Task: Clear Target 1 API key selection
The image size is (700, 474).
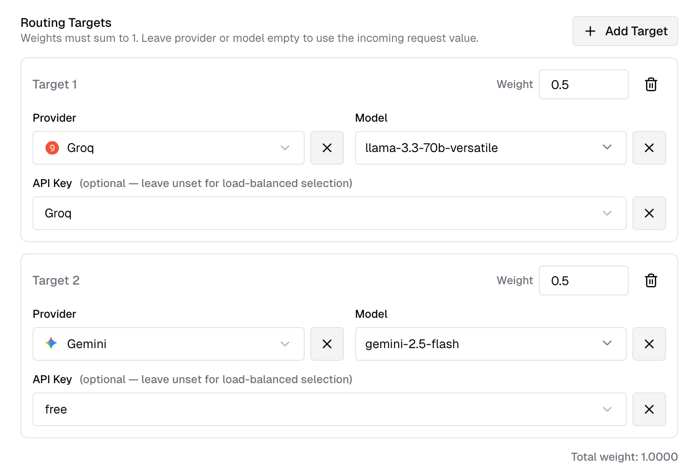Action: (649, 213)
